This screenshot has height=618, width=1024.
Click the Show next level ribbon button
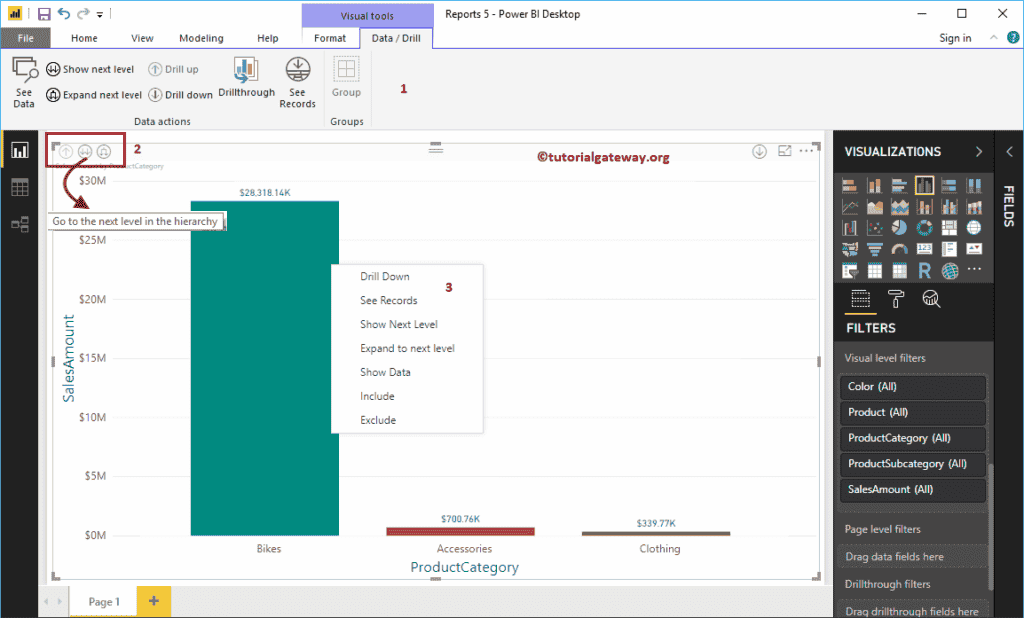(90, 69)
